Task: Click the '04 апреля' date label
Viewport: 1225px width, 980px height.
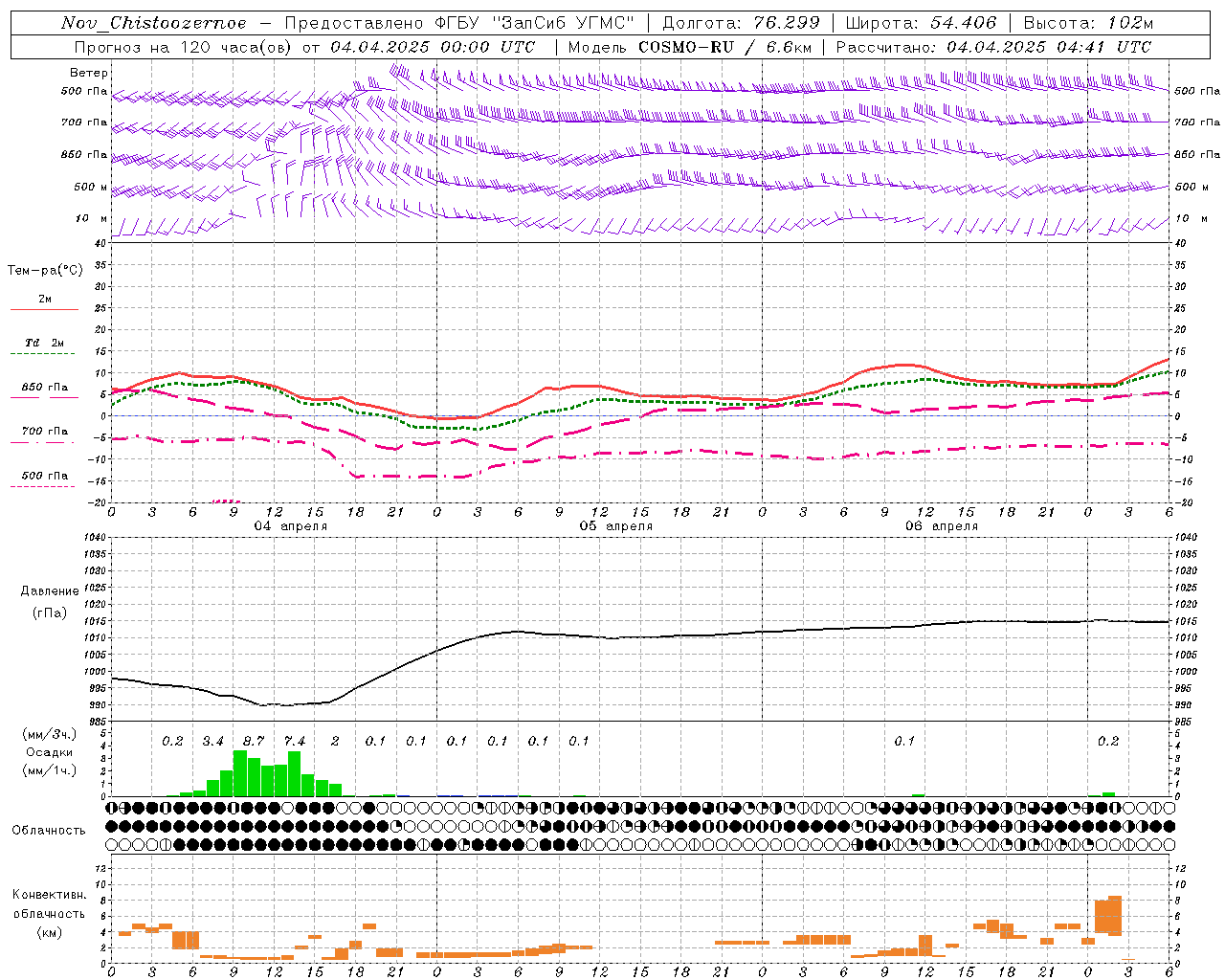Action: pos(291,526)
